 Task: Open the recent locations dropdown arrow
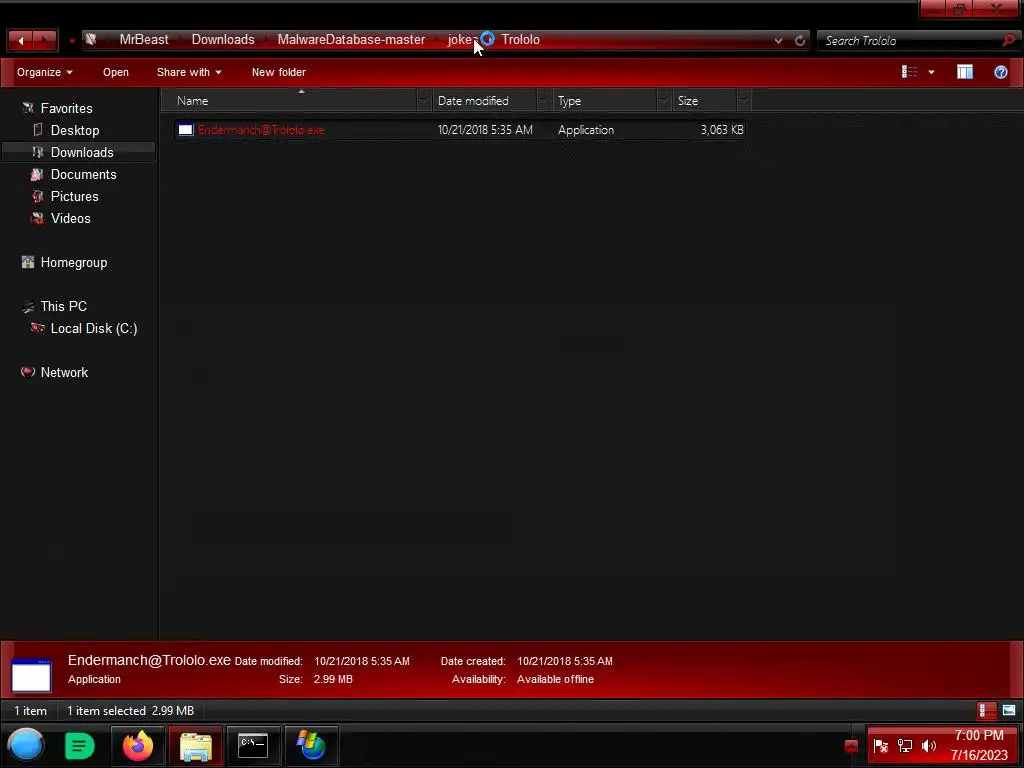coord(72,41)
